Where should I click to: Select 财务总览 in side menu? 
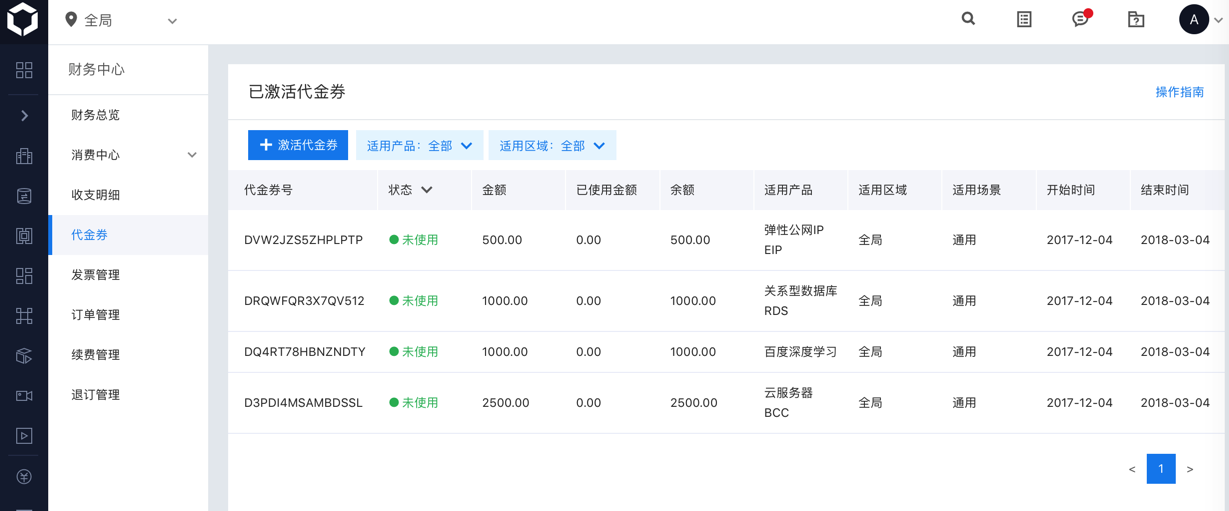click(x=95, y=115)
